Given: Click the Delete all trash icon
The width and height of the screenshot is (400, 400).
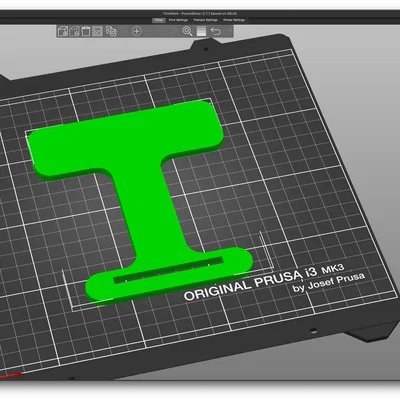Looking at the screenshot, I should click(86, 31).
